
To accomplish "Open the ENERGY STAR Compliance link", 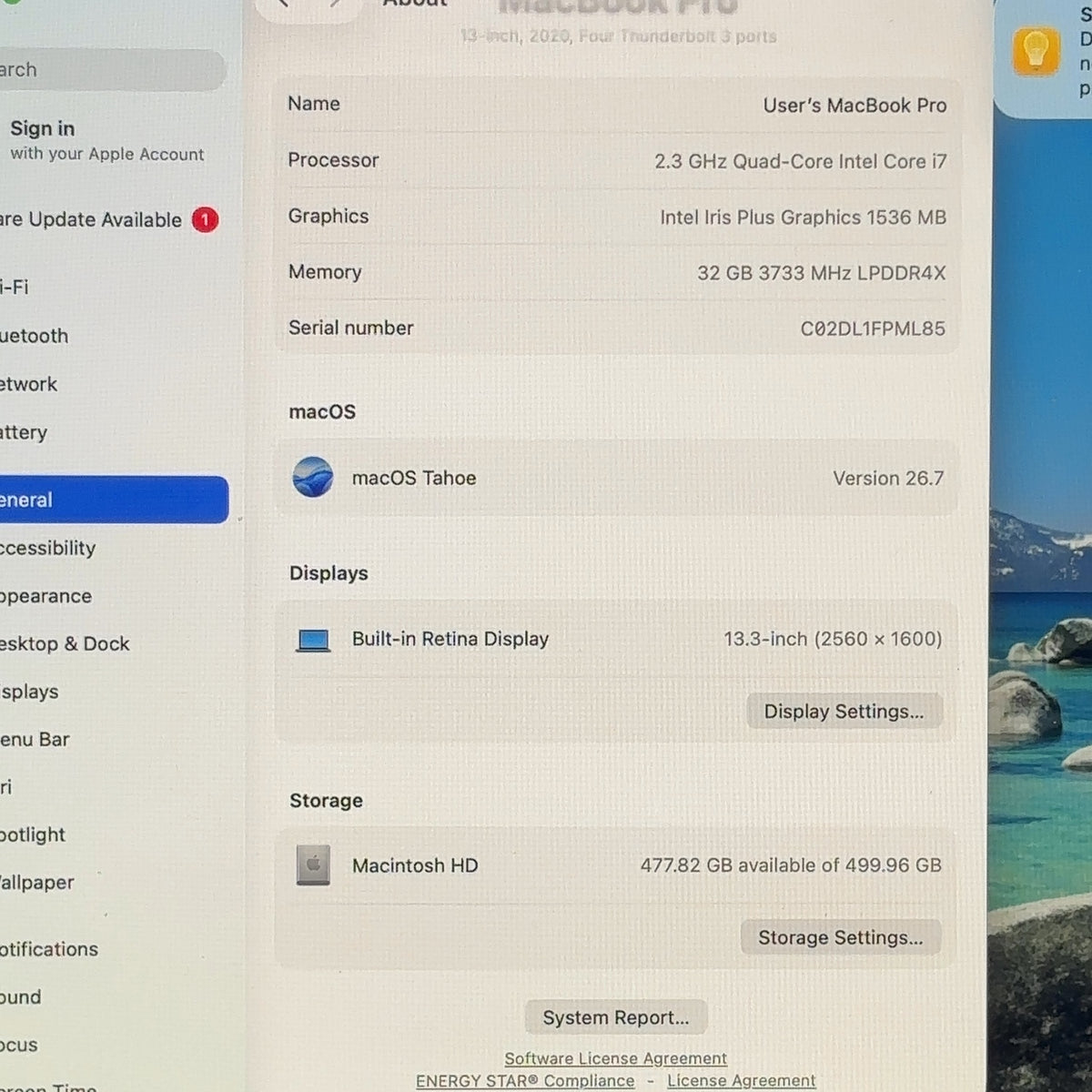I will pos(525,1080).
